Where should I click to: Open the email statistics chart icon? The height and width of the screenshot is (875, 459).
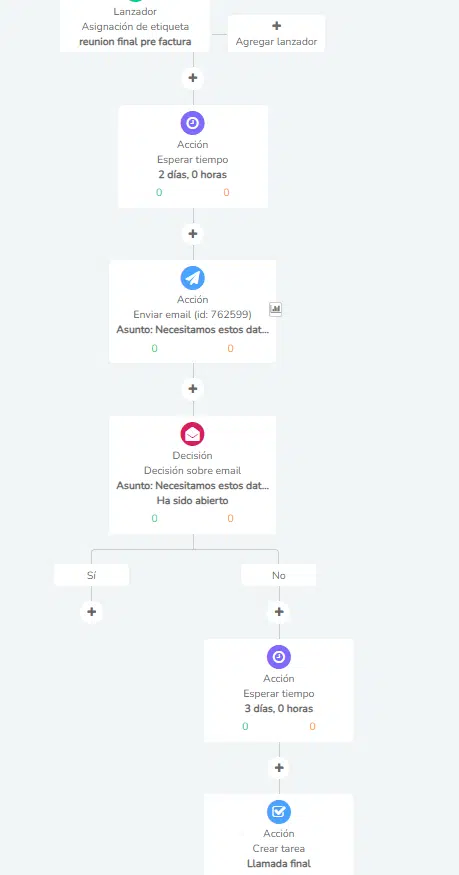tap(276, 309)
